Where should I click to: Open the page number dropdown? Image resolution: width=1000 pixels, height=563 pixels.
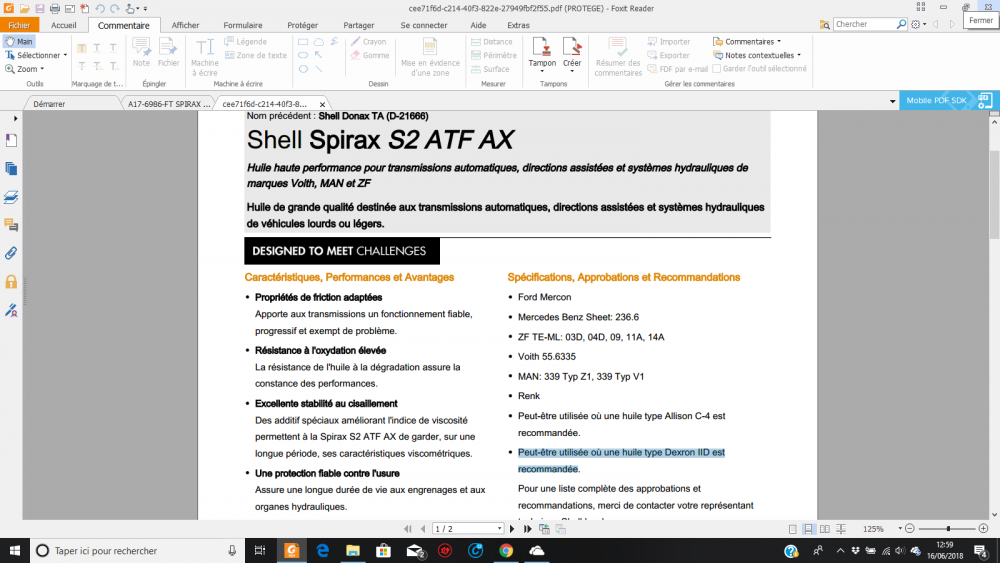[x=499, y=529]
